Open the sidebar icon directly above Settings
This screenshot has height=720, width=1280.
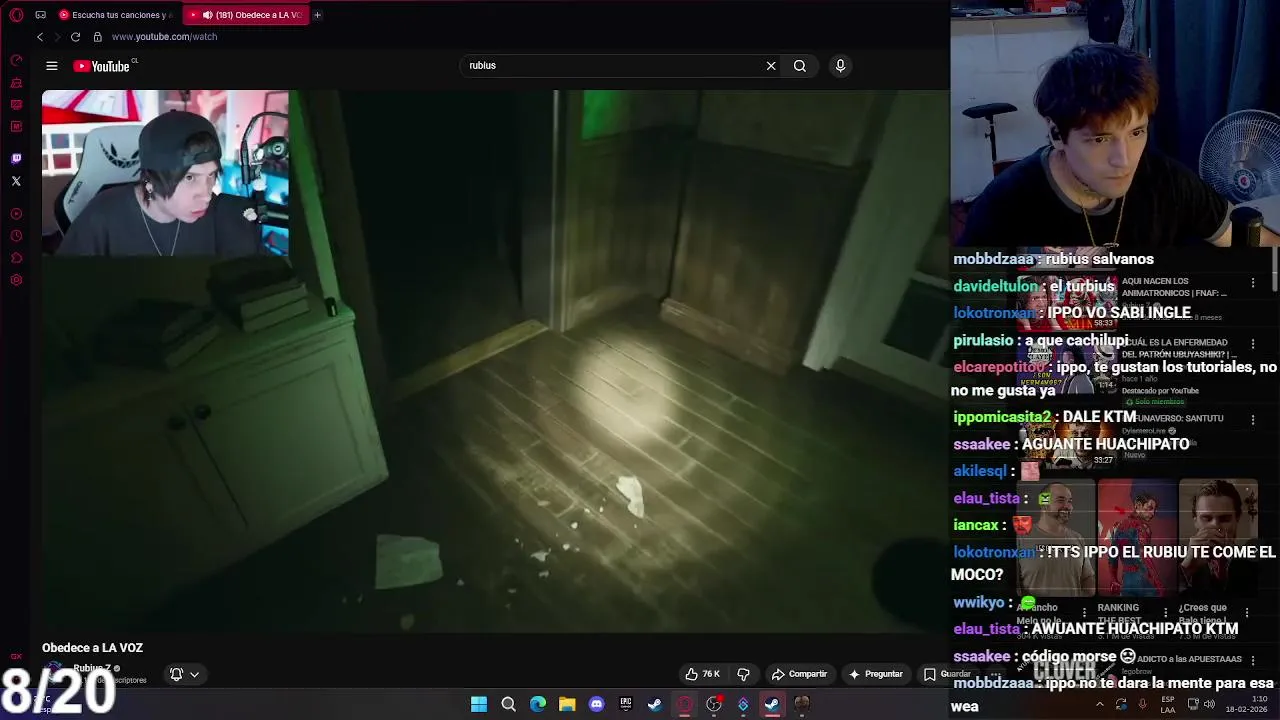click(16, 258)
